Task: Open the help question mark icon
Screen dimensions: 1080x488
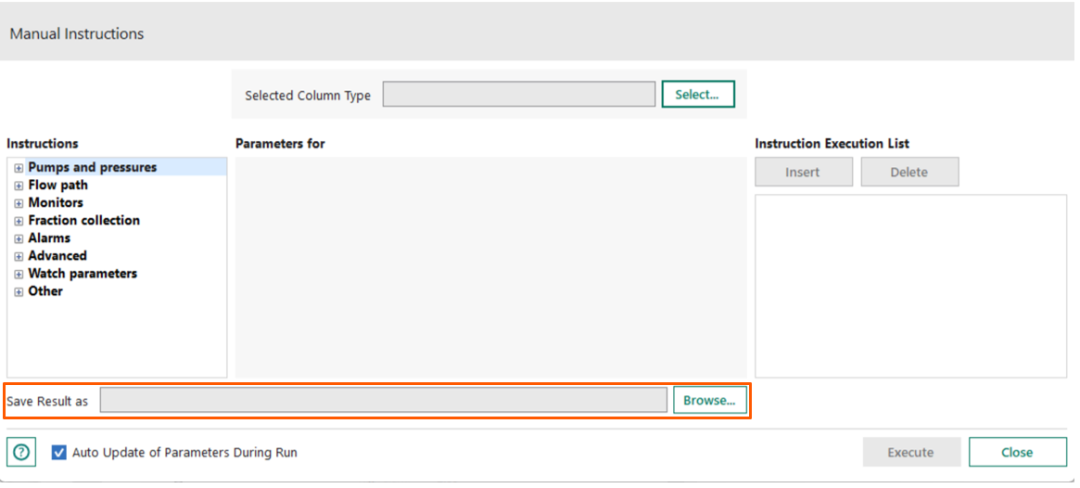Action: 22,452
